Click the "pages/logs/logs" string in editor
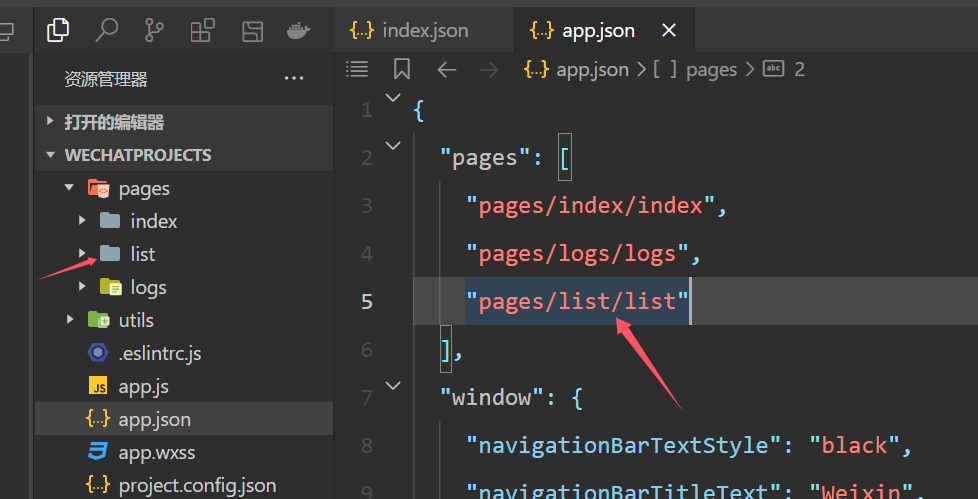The width and height of the screenshot is (978, 499). tap(577, 253)
